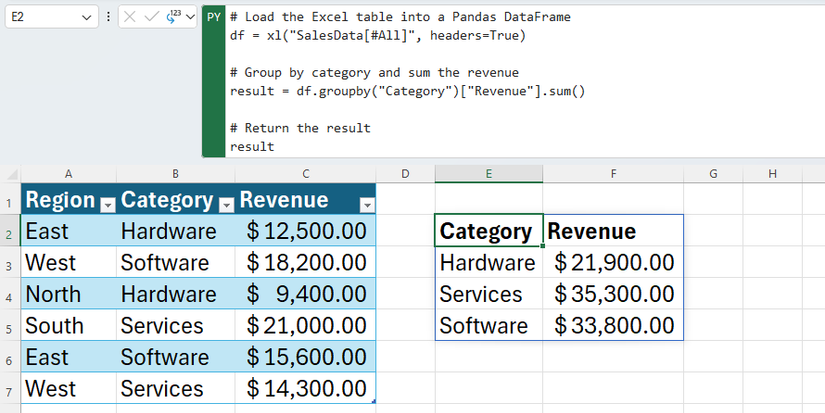The image size is (825, 413).
Task: Click the Python output type icon
Action: pyautogui.click(x=175, y=17)
